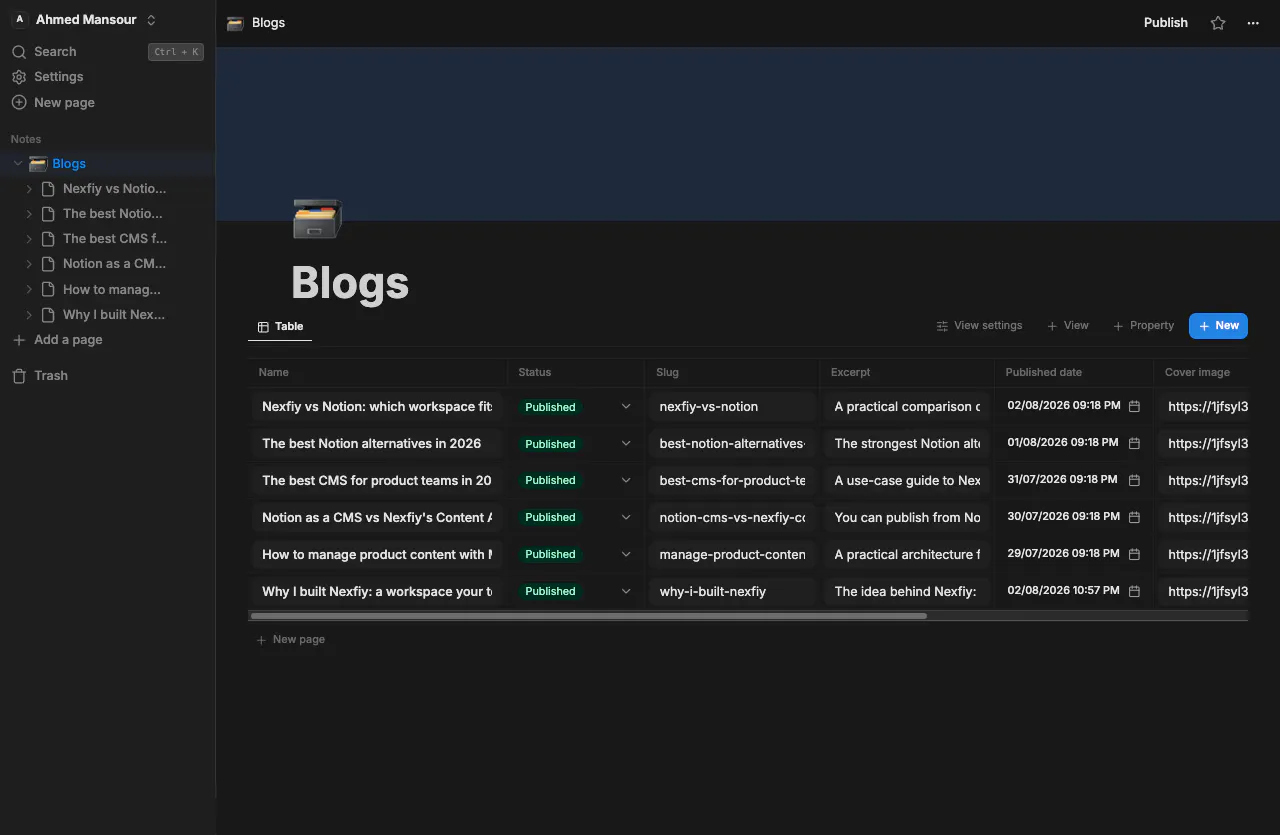Open the workspace switcher next to Ahmed Mansour
Image resolution: width=1280 pixels, height=835 pixels.
pyautogui.click(x=151, y=20)
